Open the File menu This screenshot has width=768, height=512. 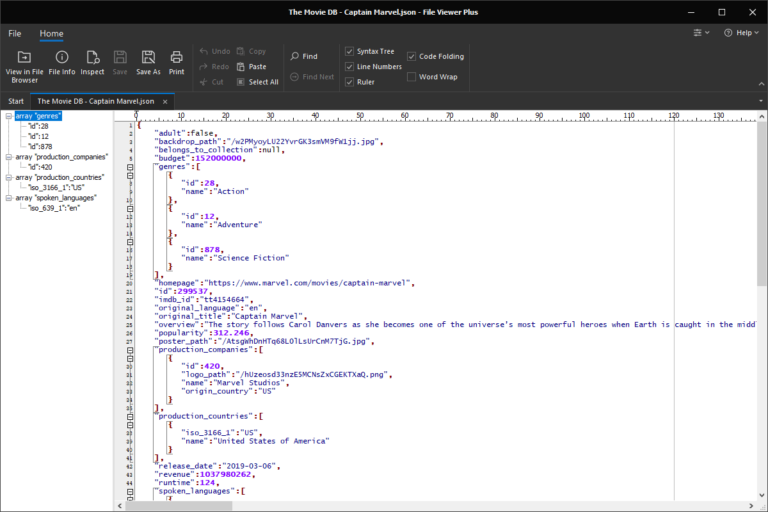click(x=15, y=33)
